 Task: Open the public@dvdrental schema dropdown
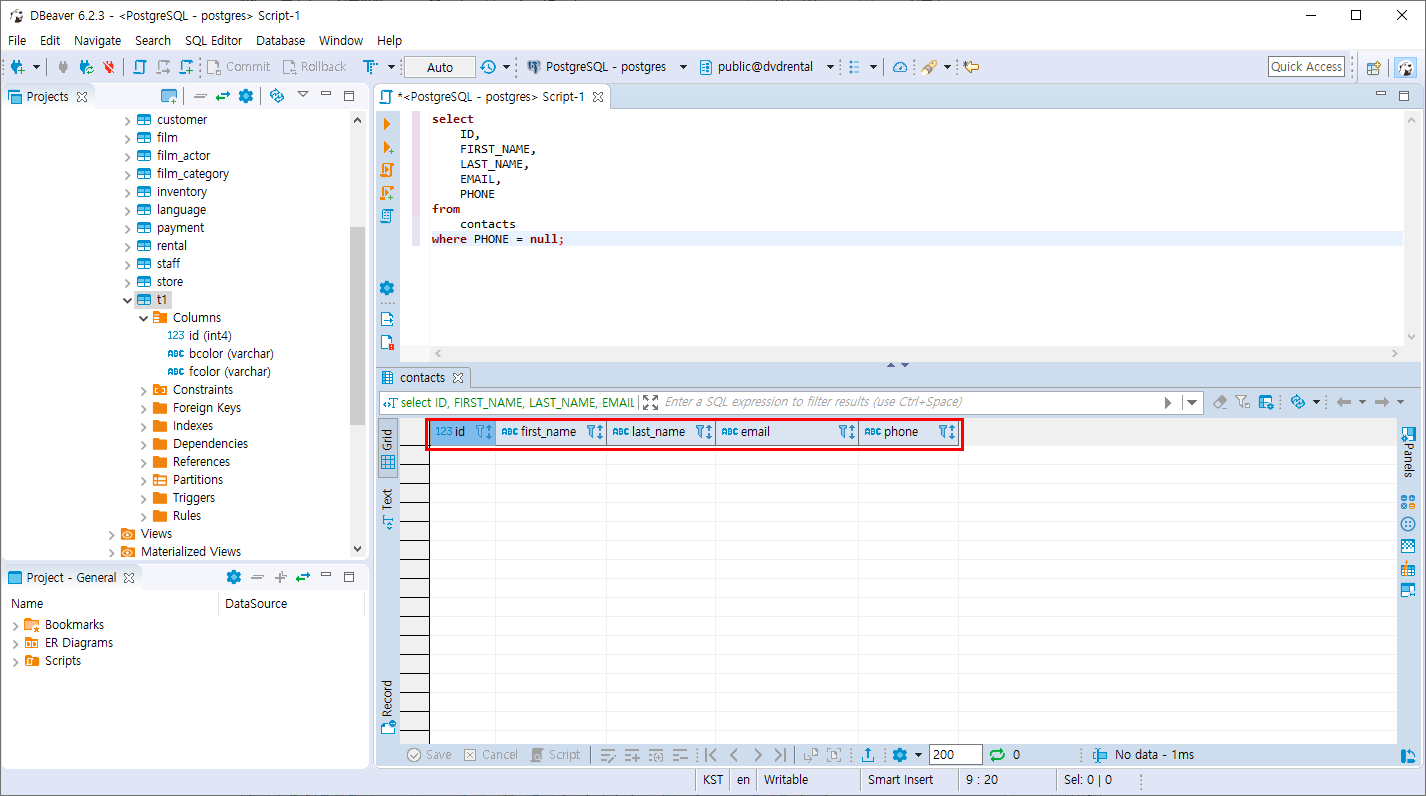[x=830, y=67]
